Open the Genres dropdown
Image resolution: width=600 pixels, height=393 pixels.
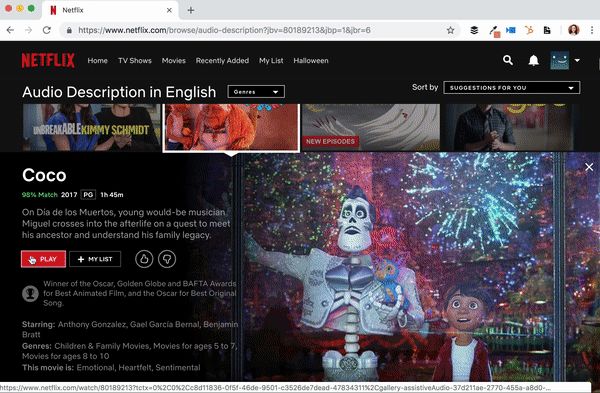click(256, 92)
